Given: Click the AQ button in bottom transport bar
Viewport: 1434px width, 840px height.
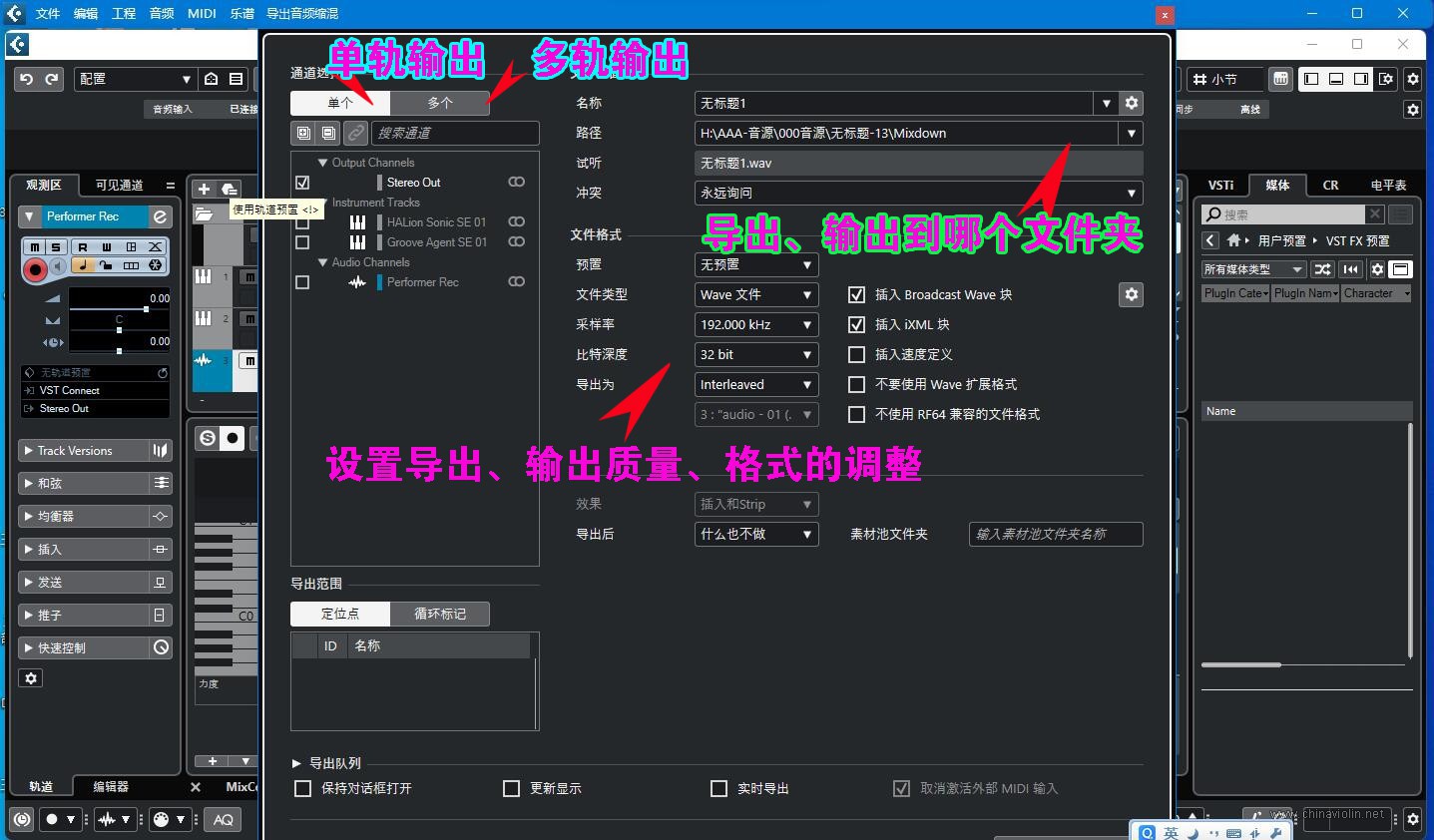Looking at the screenshot, I should point(224,819).
